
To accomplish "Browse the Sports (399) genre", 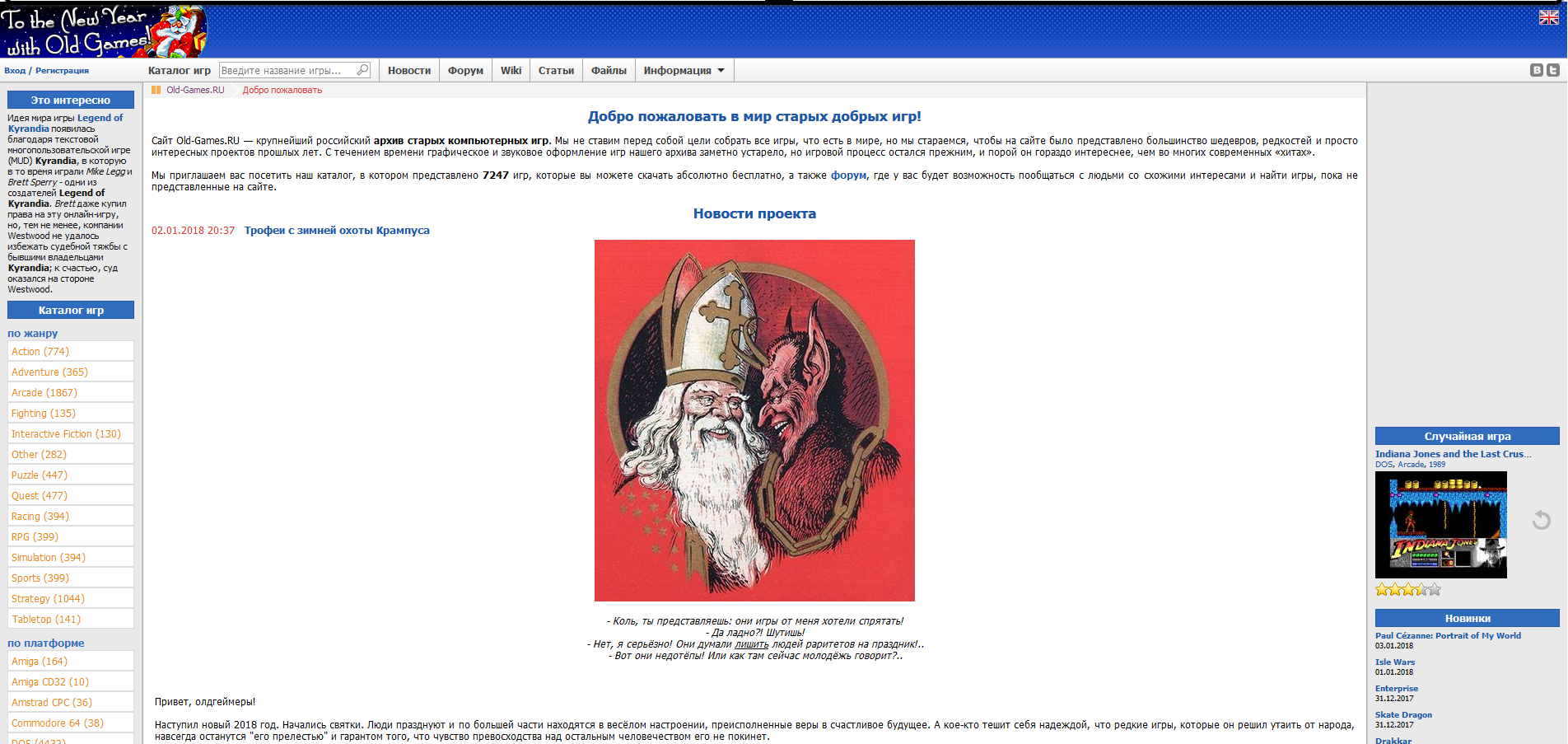I will pyautogui.click(x=71, y=578).
